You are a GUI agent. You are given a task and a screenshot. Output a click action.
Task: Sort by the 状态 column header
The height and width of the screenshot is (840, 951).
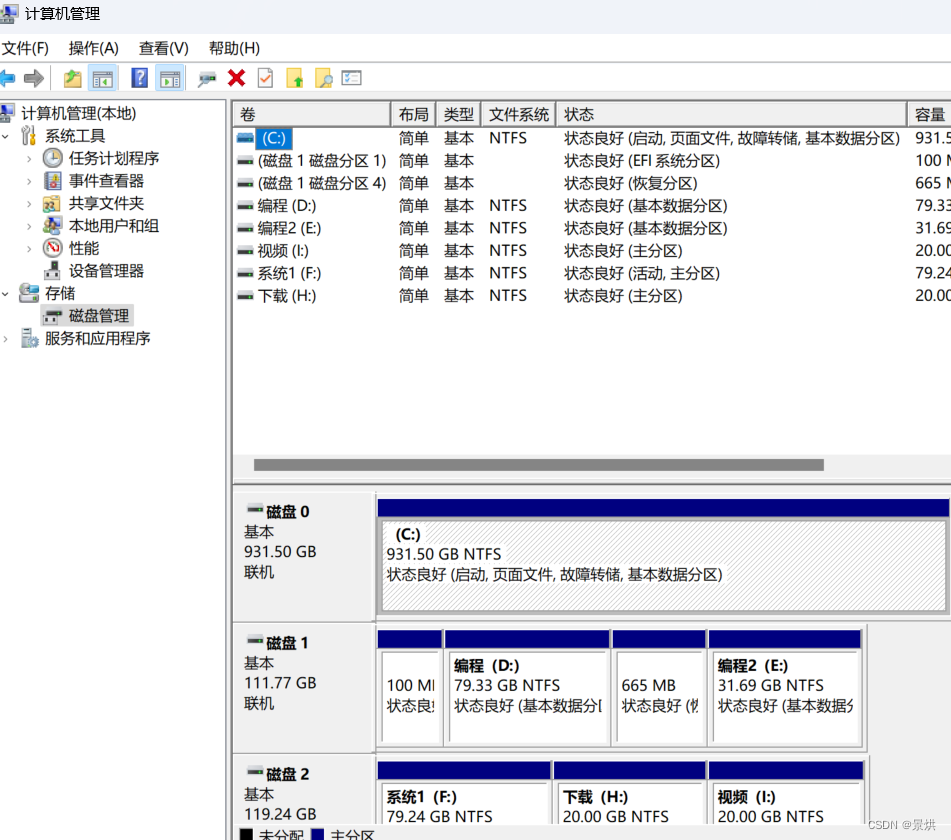[732, 114]
